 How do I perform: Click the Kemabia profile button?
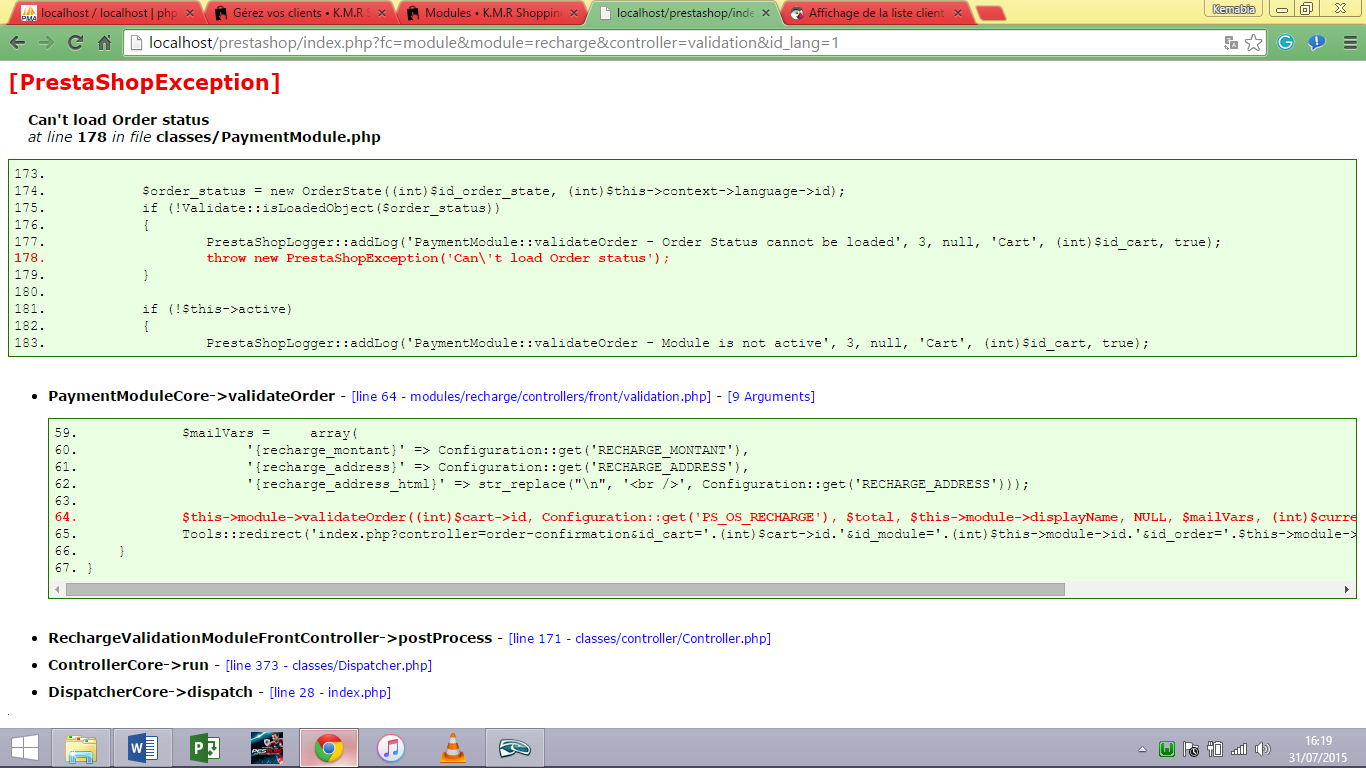(x=1232, y=9)
